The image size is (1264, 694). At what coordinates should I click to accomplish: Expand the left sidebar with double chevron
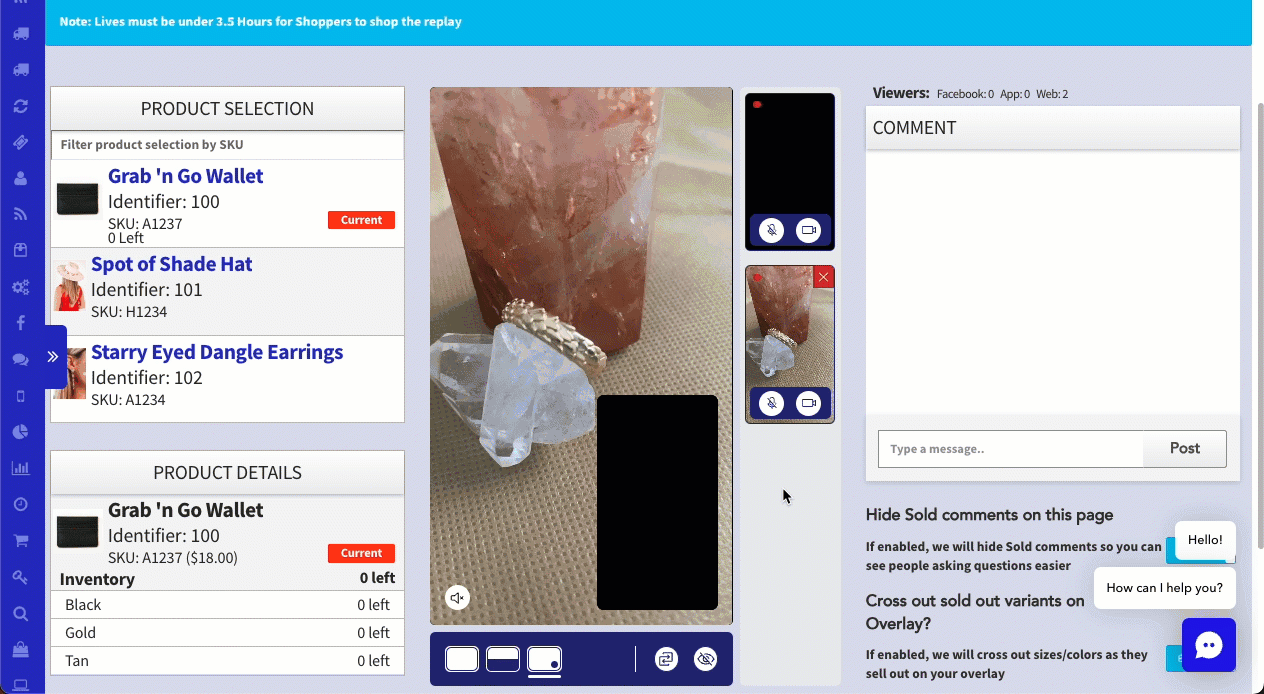point(53,356)
